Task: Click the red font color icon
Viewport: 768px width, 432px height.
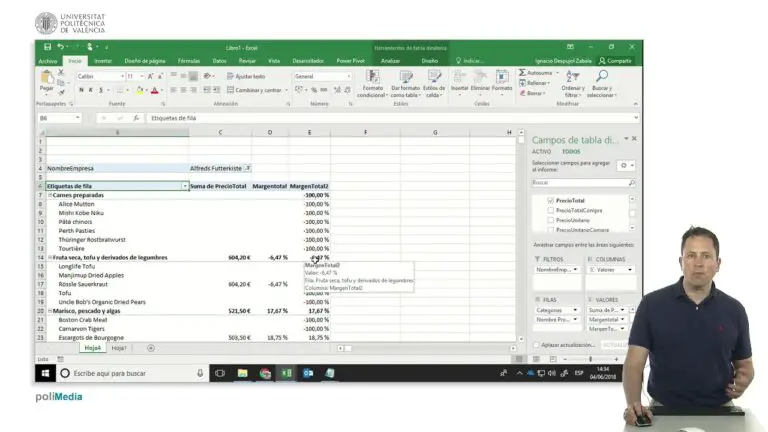Action: 155,90
